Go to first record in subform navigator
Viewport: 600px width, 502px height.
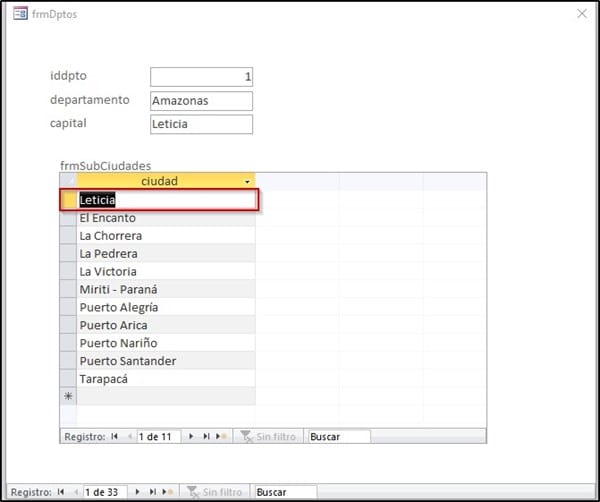click(x=114, y=437)
